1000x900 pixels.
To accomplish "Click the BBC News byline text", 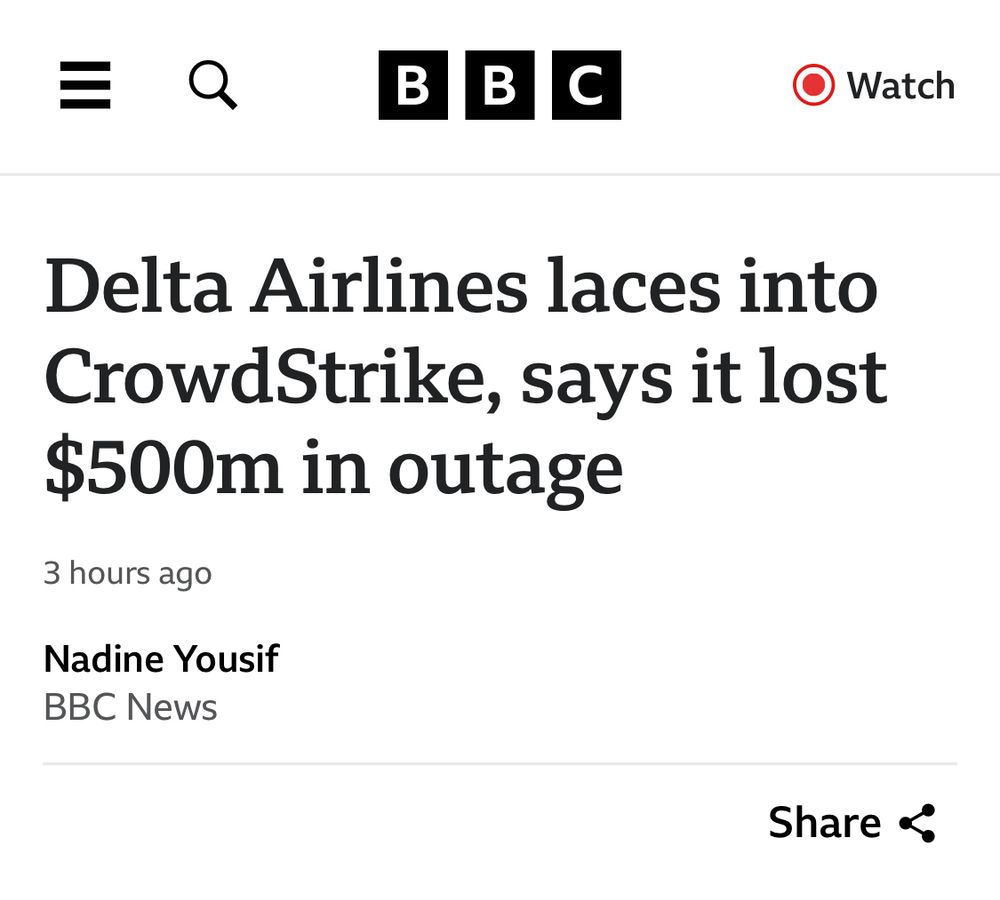I will (130, 708).
